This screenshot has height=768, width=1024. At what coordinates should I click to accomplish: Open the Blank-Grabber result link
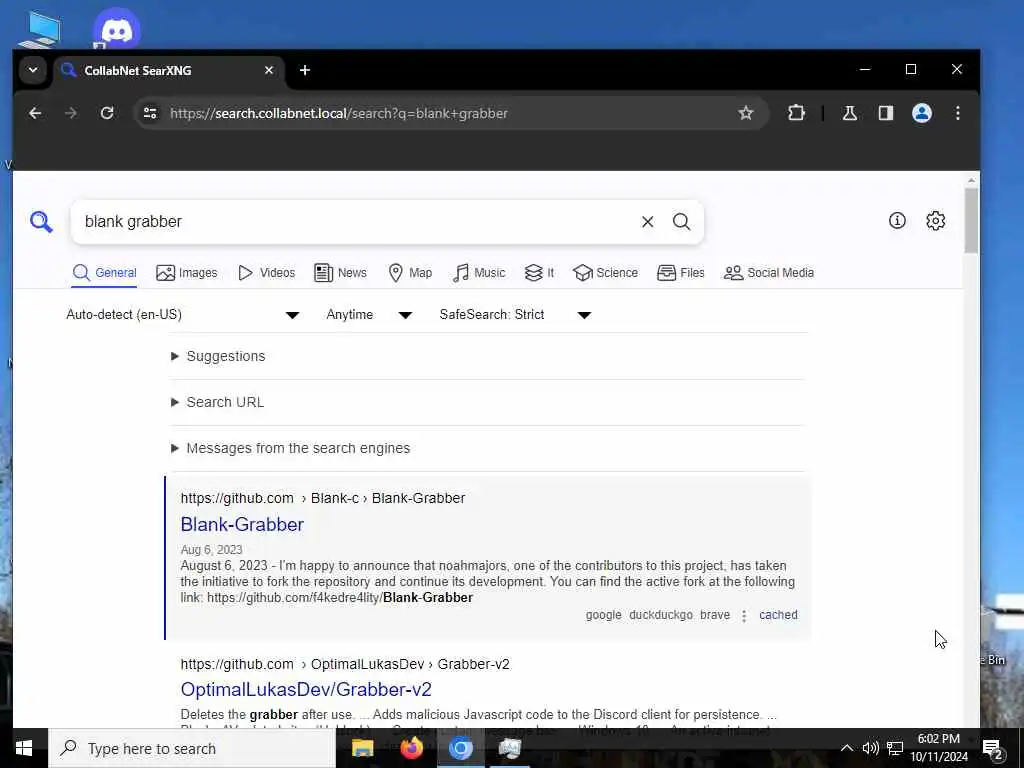pos(242,524)
